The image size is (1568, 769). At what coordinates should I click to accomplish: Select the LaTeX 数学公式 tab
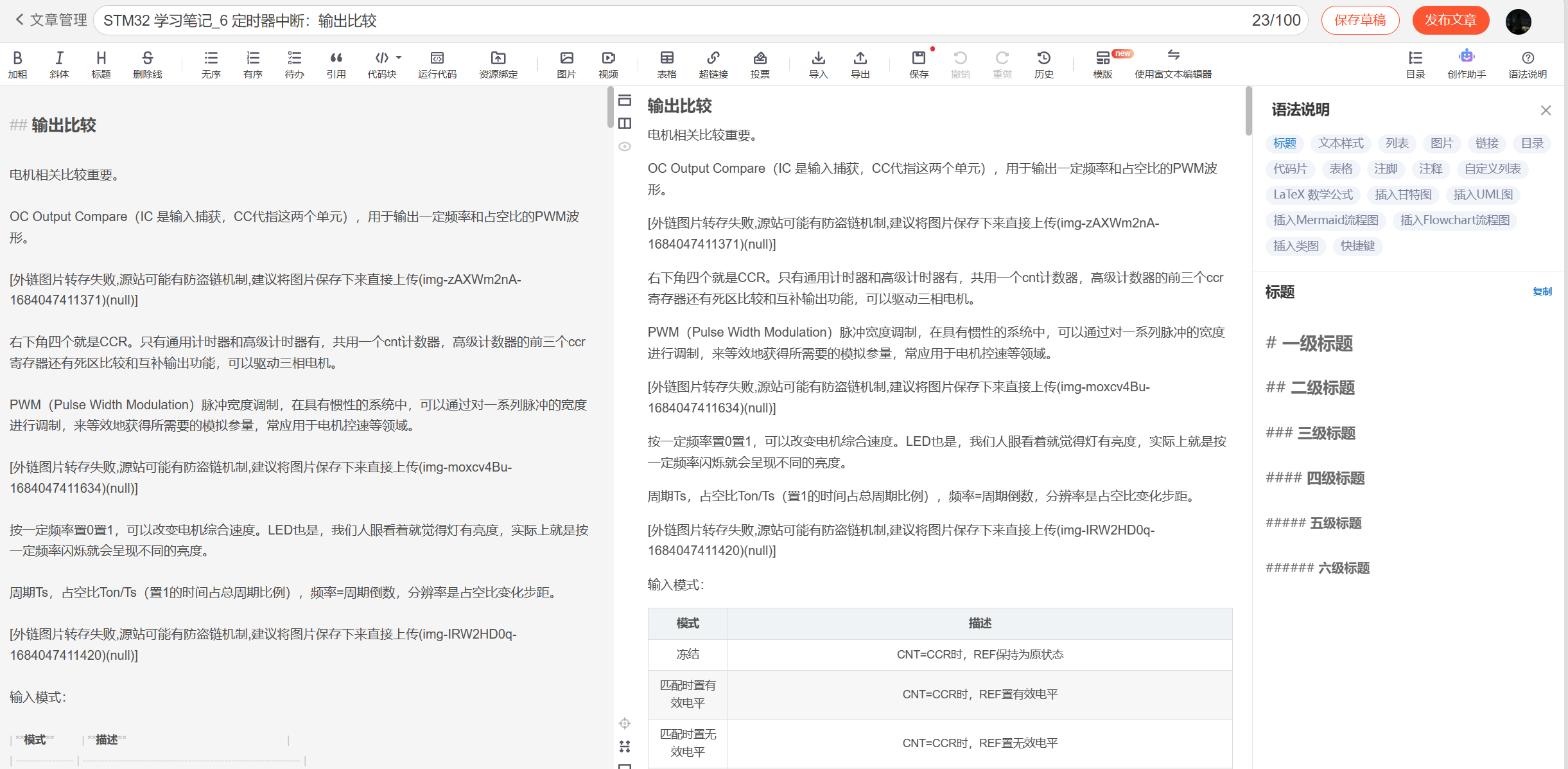coord(1313,195)
